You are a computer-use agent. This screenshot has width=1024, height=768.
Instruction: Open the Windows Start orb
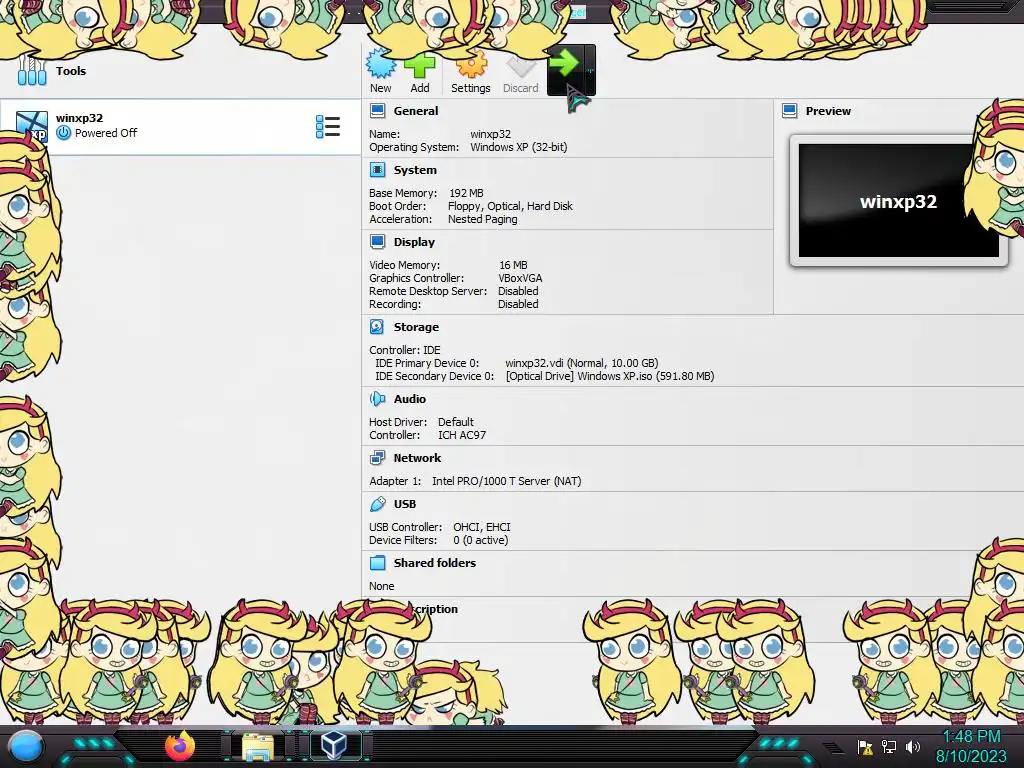(x=25, y=746)
